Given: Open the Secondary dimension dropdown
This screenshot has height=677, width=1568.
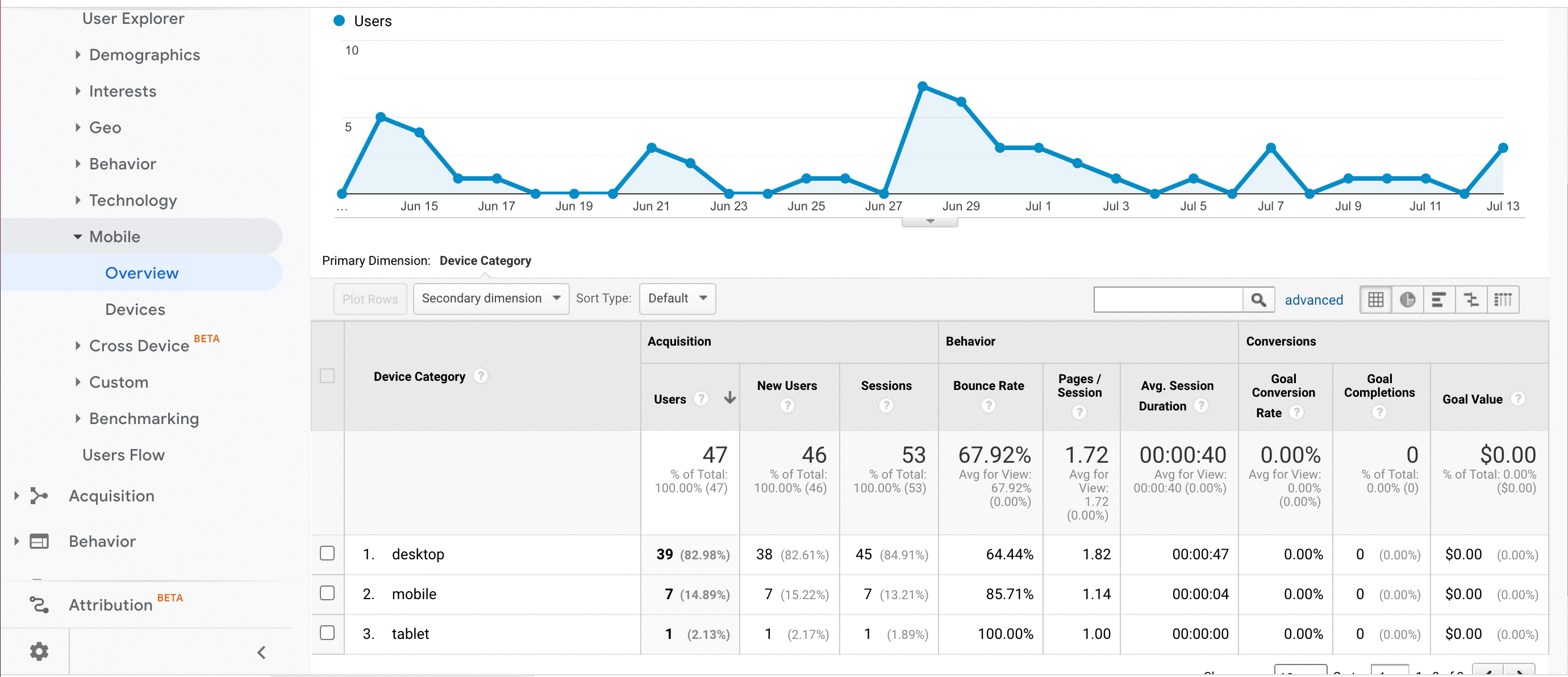Looking at the screenshot, I should (491, 298).
